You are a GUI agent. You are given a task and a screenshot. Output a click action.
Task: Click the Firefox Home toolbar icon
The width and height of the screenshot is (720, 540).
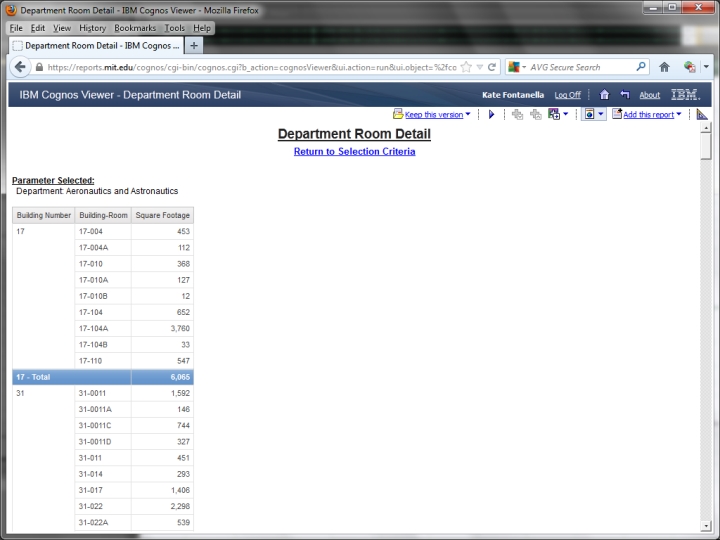(663, 67)
